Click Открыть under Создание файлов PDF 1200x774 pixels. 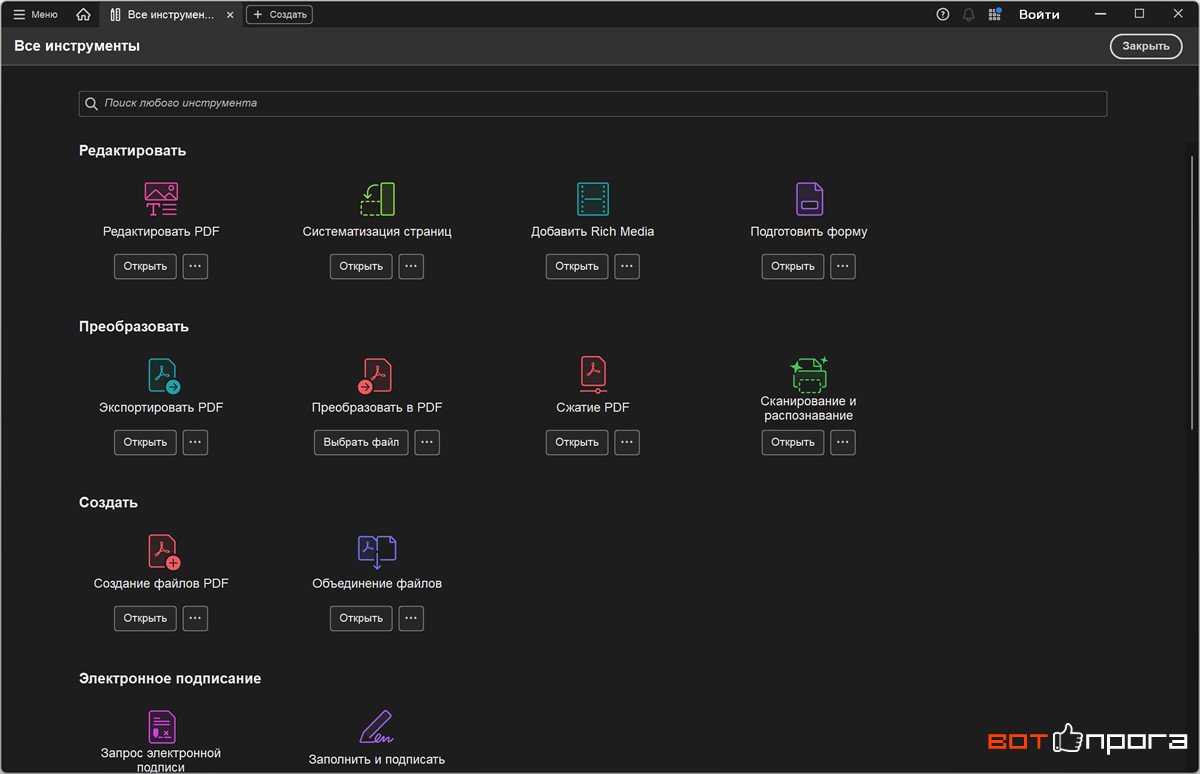tap(145, 618)
